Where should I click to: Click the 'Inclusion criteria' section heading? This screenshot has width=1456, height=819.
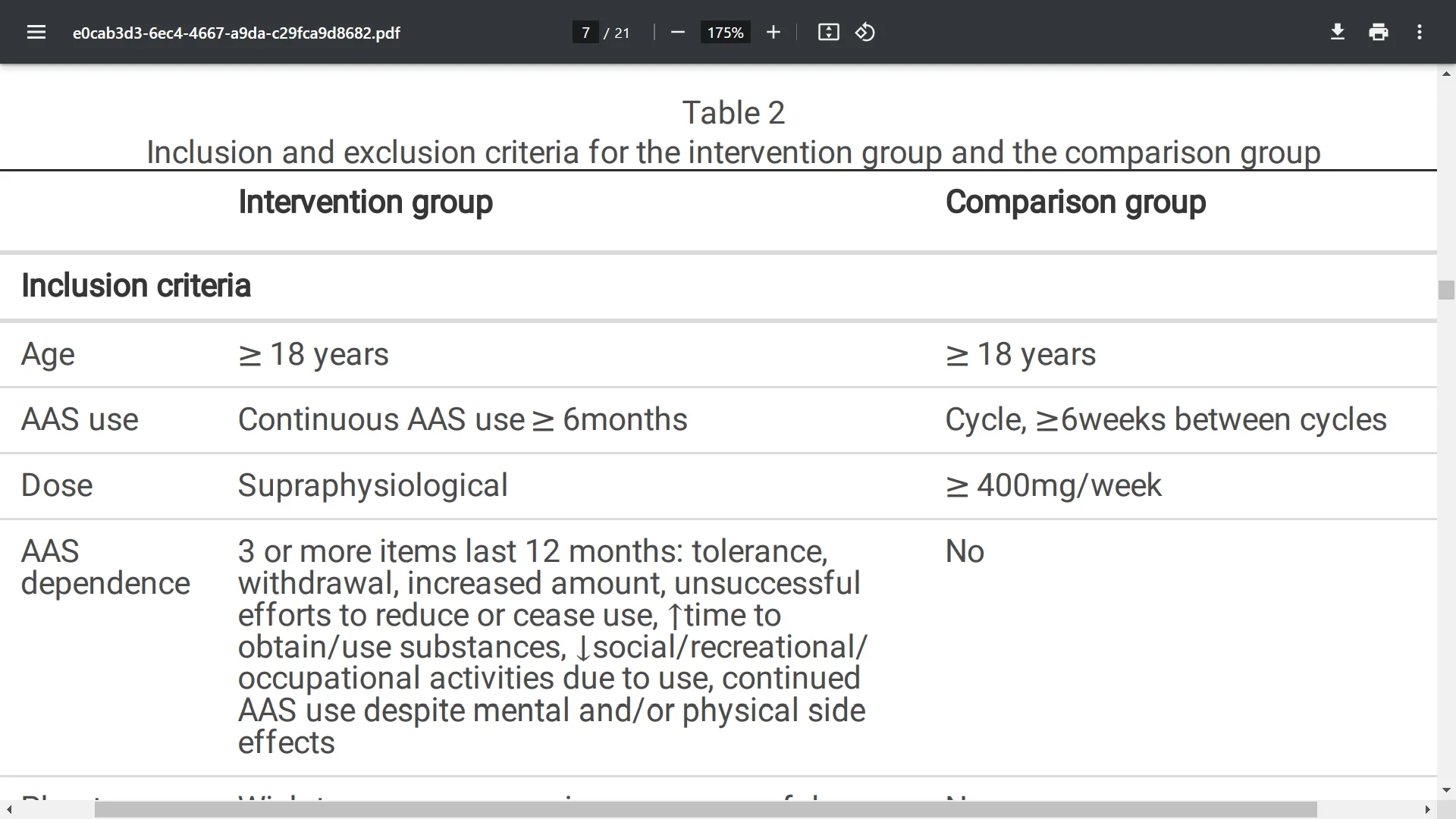pyautogui.click(x=136, y=286)
